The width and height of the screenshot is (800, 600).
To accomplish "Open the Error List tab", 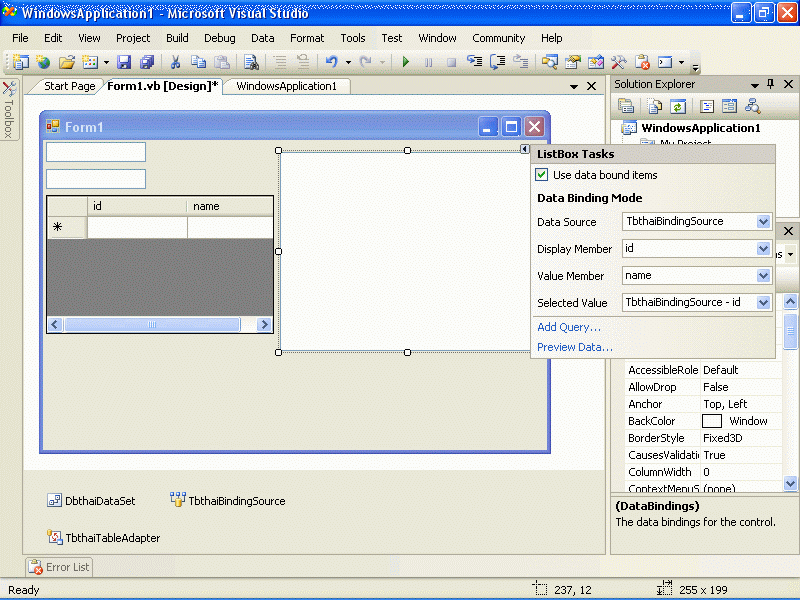I will pos(59,567).
